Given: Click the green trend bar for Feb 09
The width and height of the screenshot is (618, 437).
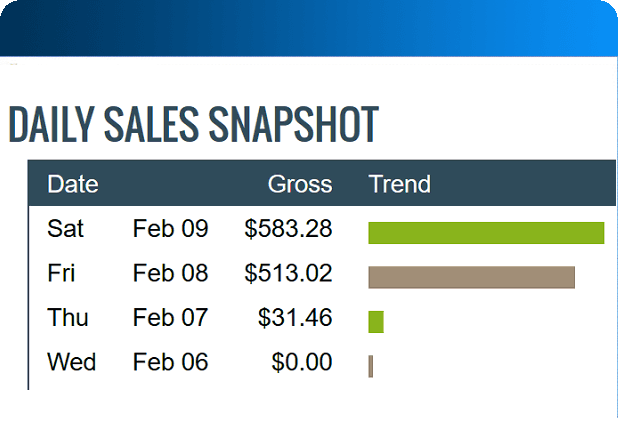Looking at the screenshot, I should point(486,233).
